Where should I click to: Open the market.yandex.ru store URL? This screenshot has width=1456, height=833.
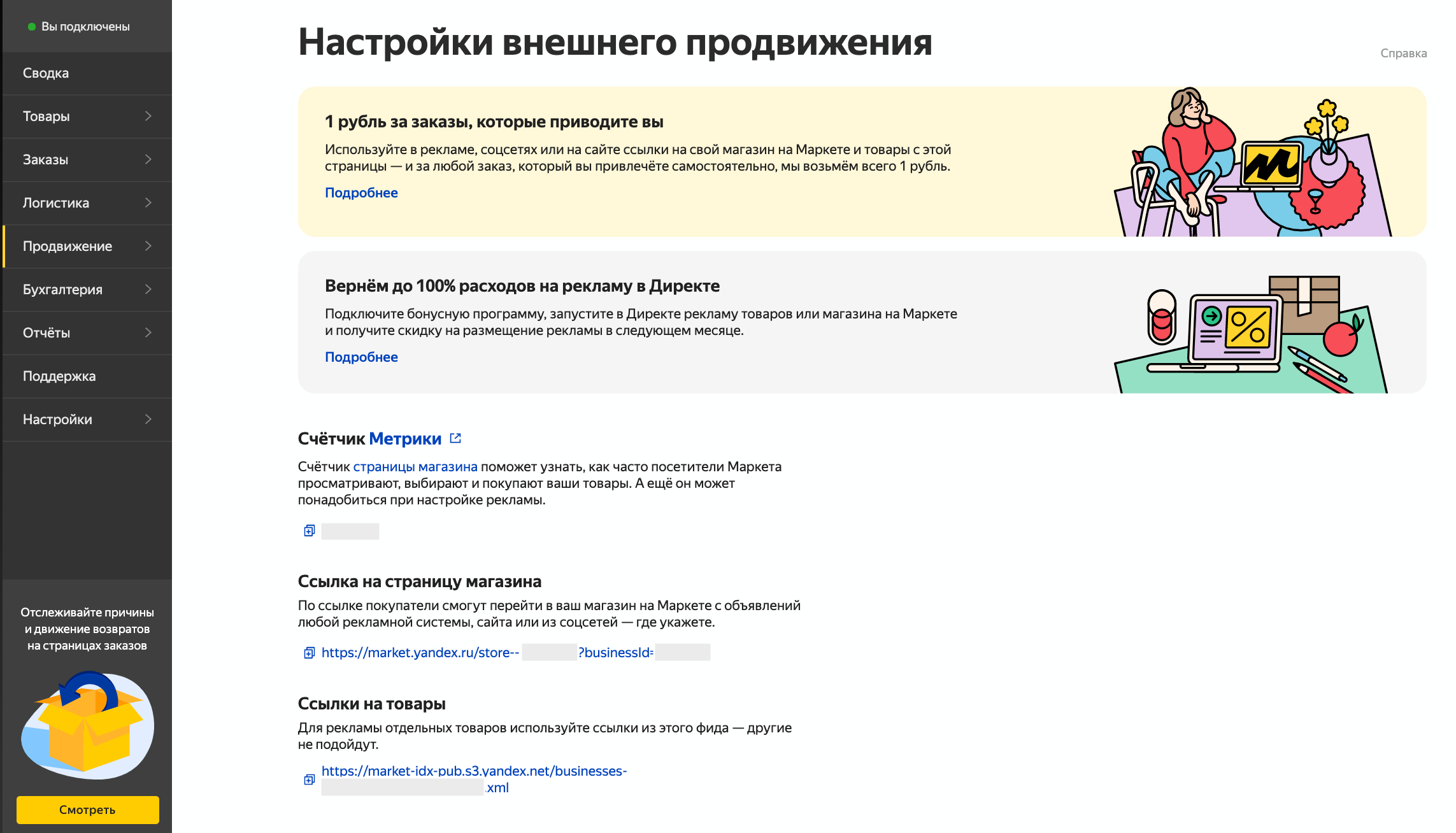click(420, 653)
